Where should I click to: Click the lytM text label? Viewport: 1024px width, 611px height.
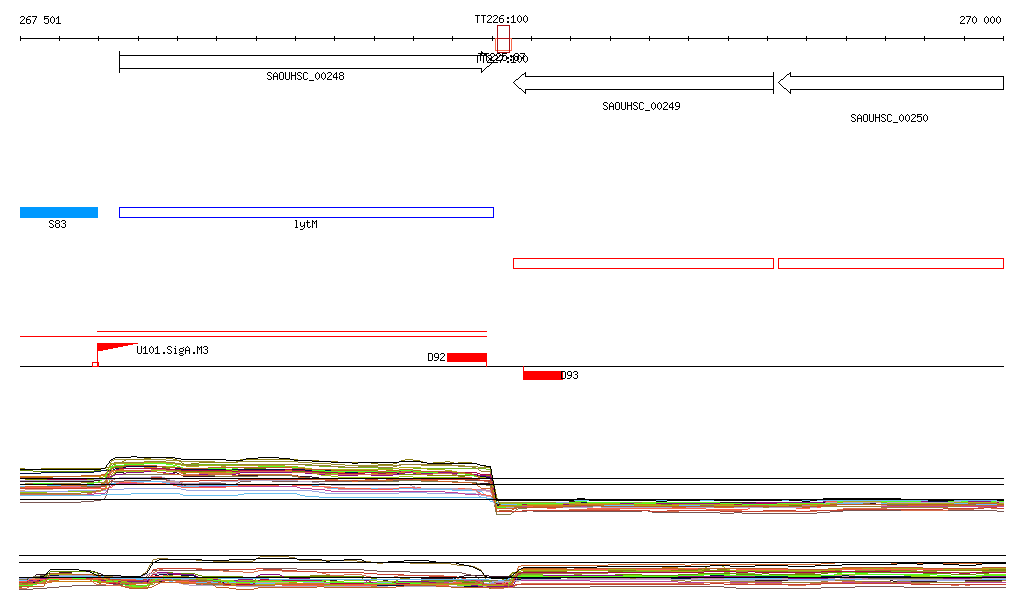click(x=306, y=225)
